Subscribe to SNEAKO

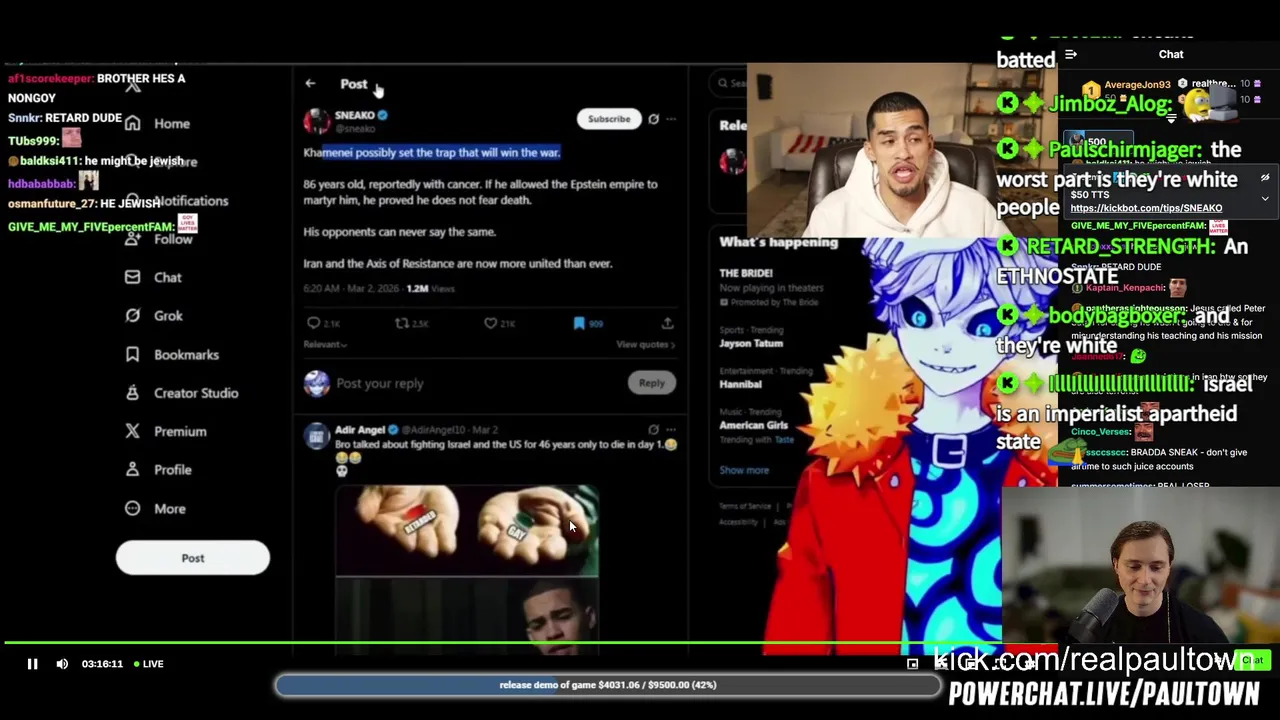(609, 119)
